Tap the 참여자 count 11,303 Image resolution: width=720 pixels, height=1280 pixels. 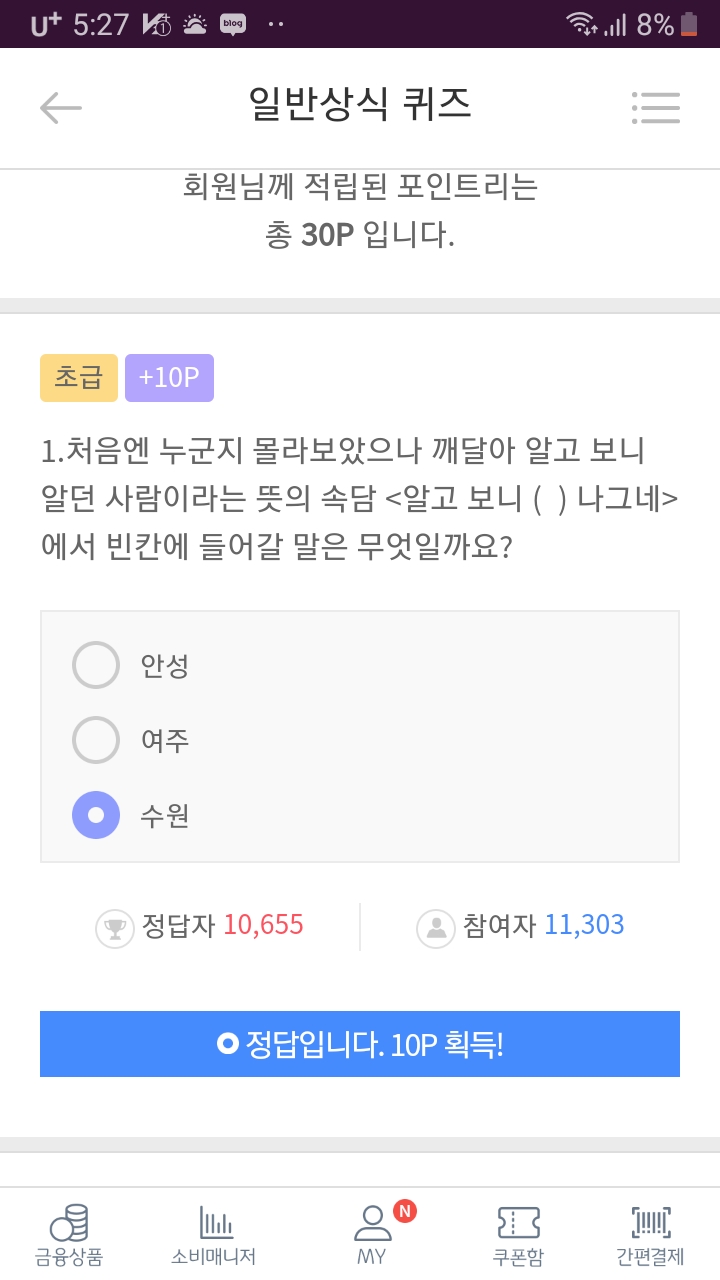584,925
